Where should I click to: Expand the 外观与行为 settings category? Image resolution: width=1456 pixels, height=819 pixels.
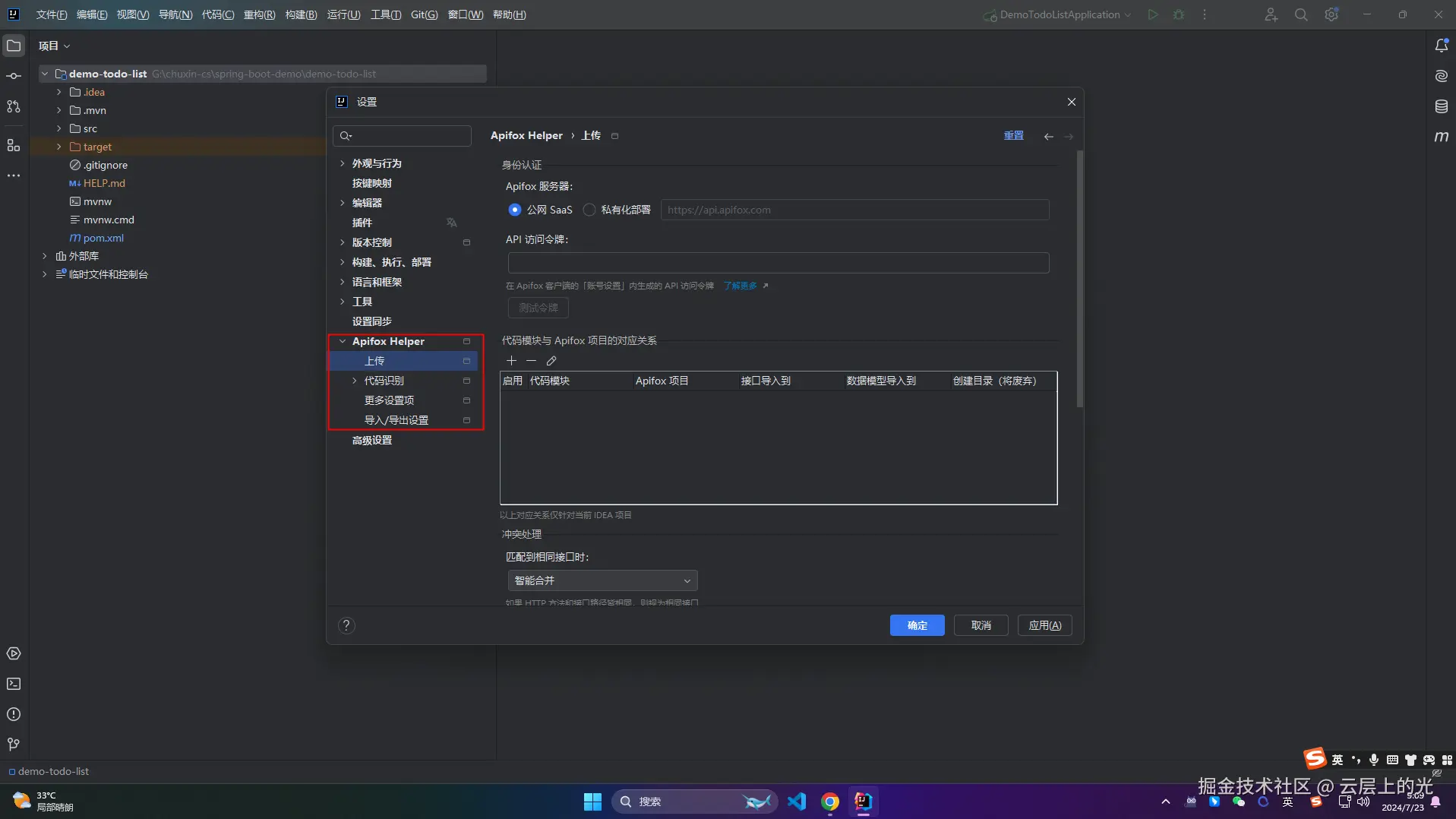(343, 163)
